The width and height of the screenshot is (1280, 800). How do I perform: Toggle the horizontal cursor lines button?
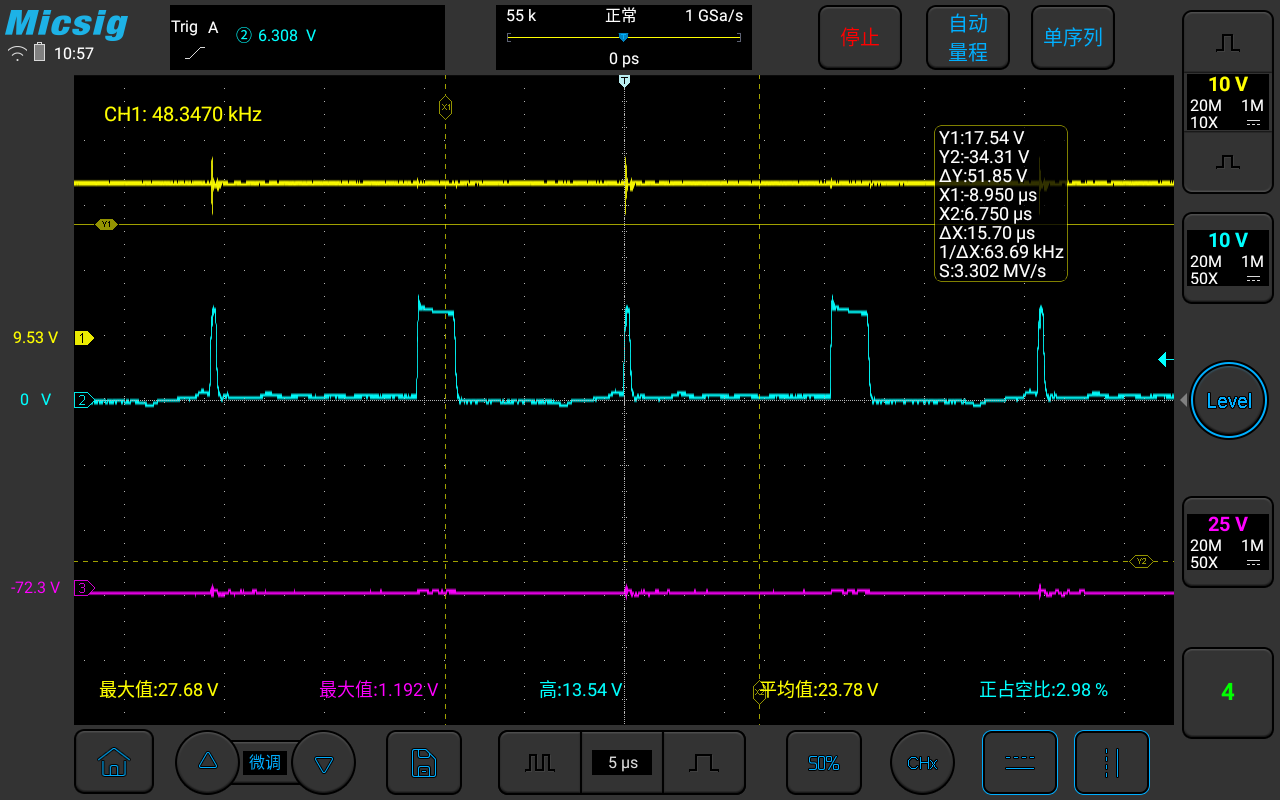click(x=1019, y=763)
